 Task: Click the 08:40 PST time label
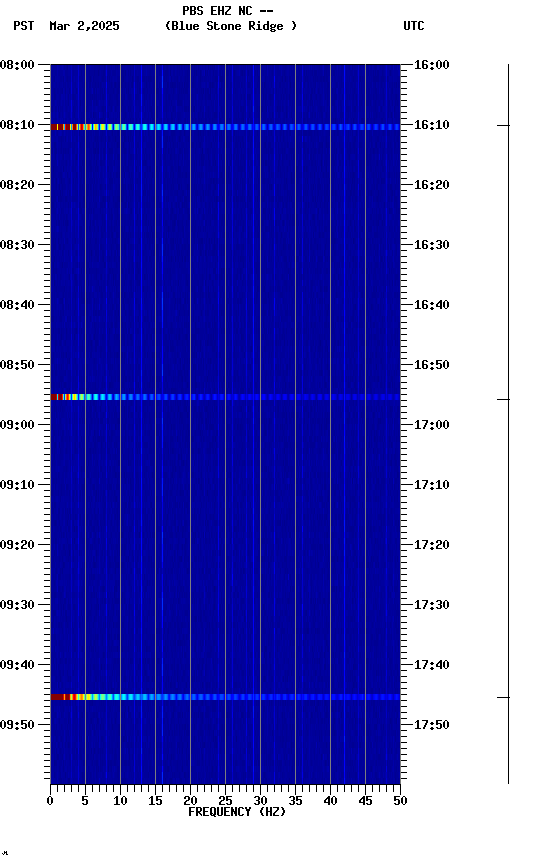[x=17, y=305]
